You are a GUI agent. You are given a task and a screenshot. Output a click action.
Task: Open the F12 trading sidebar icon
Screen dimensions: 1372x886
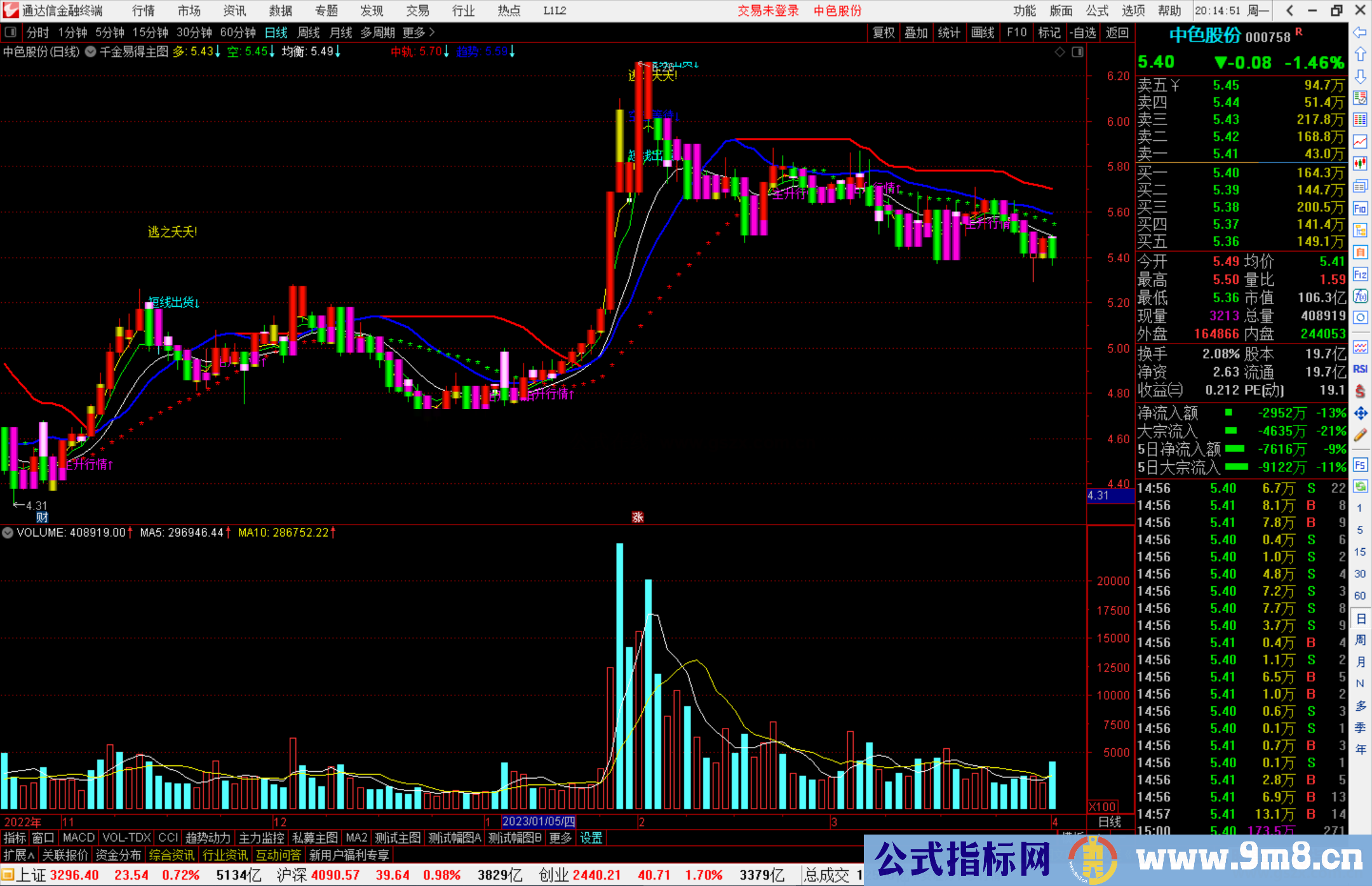(1360, 274)
